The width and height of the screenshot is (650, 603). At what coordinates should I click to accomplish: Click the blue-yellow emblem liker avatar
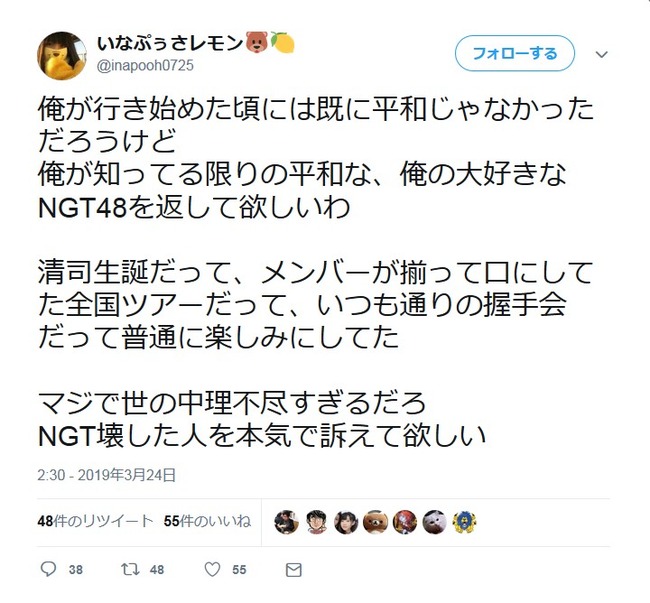coord(464,522)
